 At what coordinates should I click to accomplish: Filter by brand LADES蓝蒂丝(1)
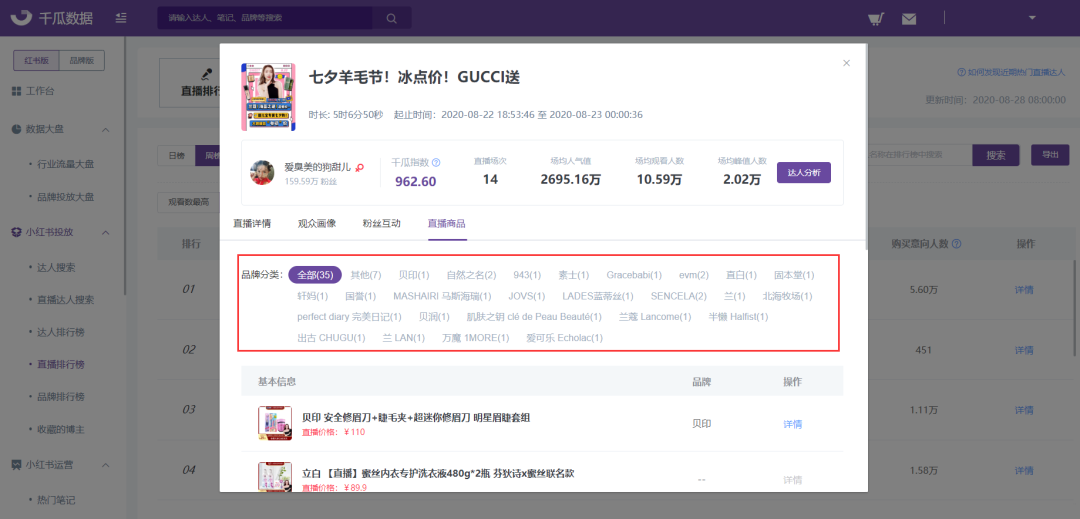click(599, 297)
